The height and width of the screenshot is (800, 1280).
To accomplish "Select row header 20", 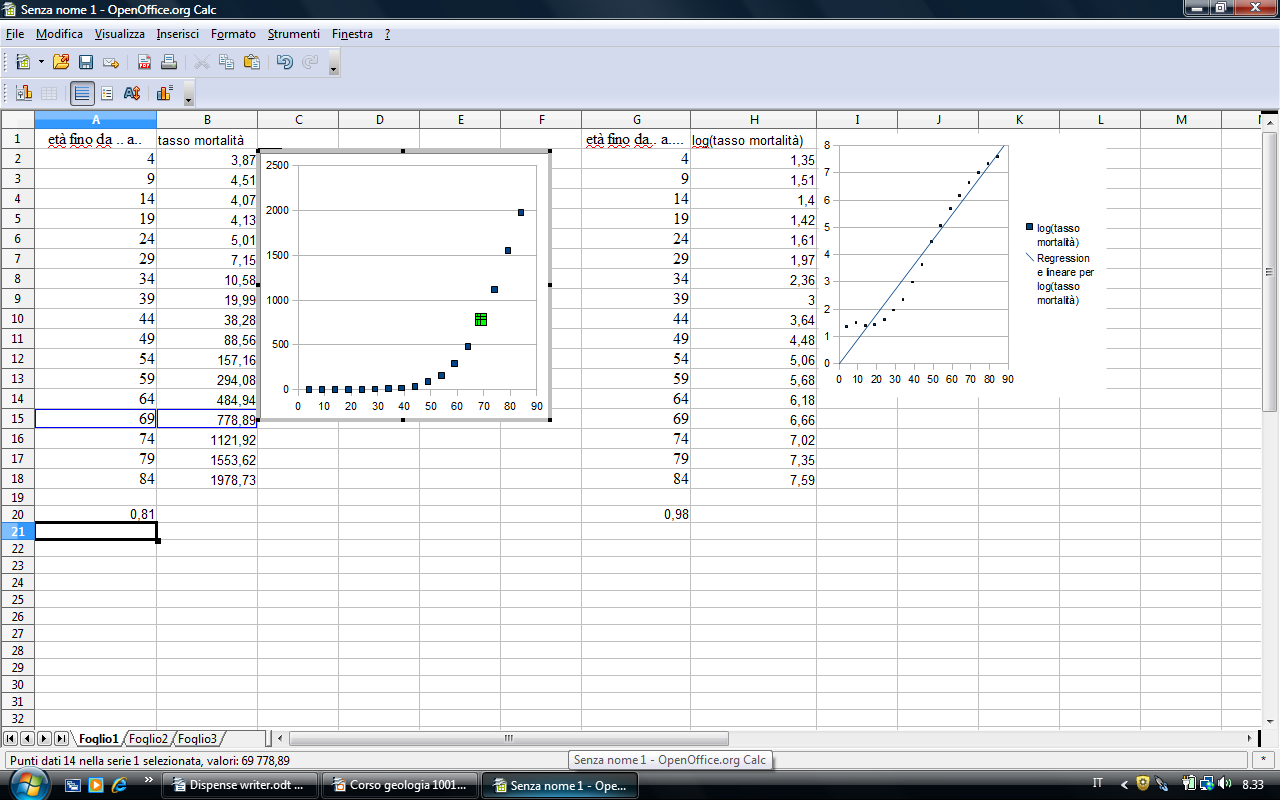I will 17,514.
